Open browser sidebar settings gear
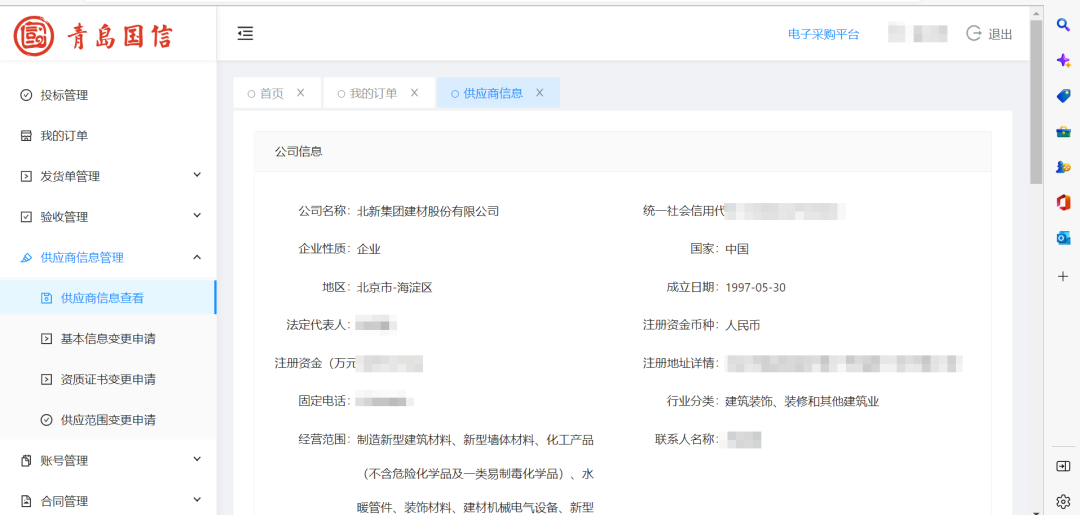Screen dimensions: 1080x515 pyautogui.click(x=1063, y=501)
